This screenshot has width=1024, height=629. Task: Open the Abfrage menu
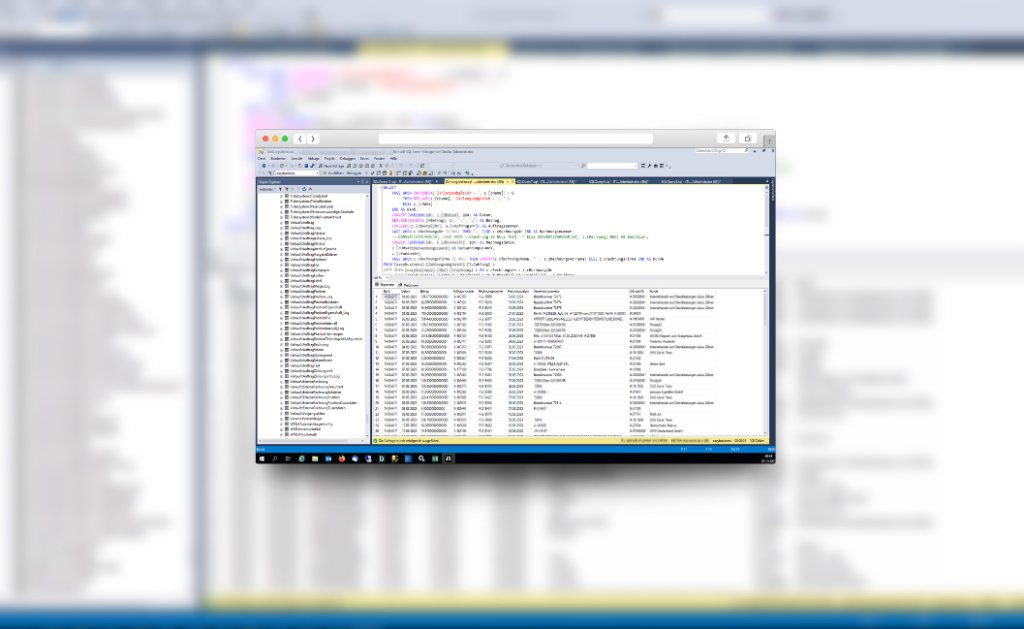(x=313, y=159)
